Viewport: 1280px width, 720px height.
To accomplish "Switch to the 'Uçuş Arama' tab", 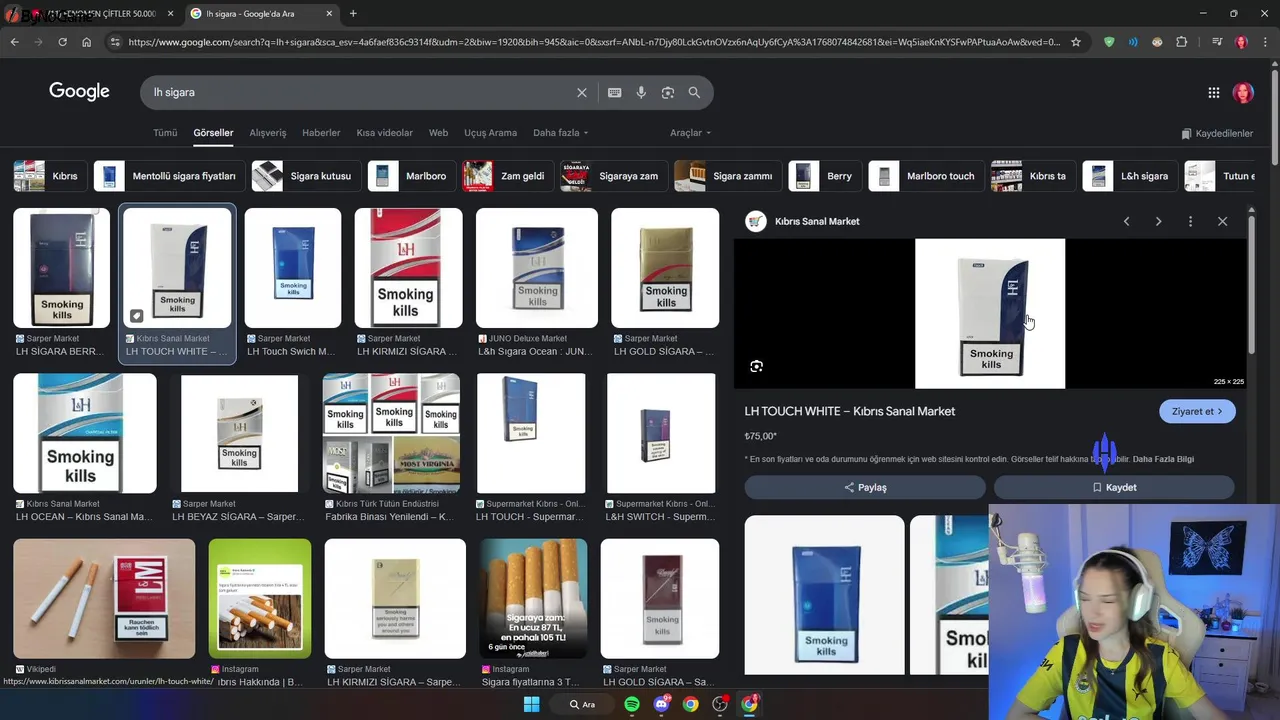I will [490, 132].
